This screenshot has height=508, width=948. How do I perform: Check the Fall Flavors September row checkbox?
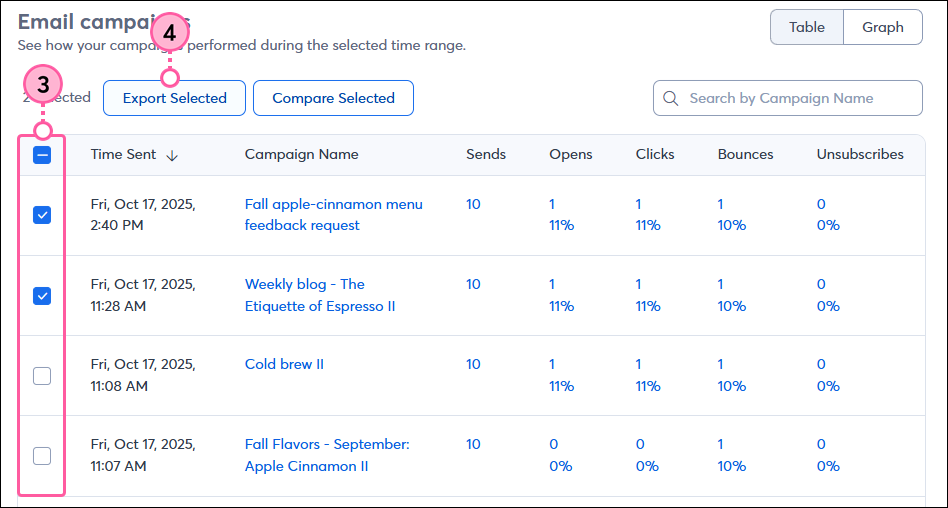pos(42,455)
